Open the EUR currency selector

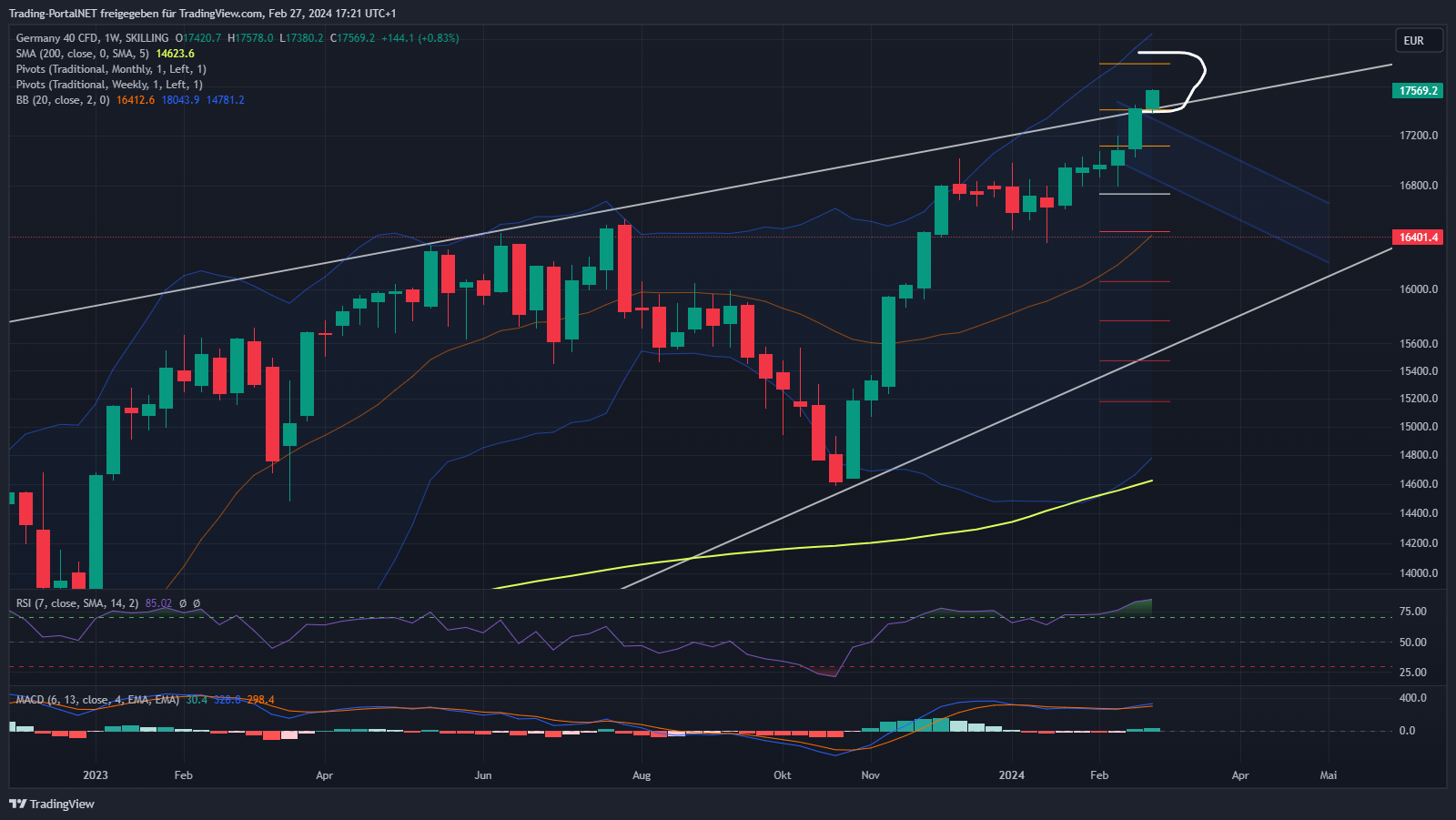pyautogui.click(x=1418, y=40)
